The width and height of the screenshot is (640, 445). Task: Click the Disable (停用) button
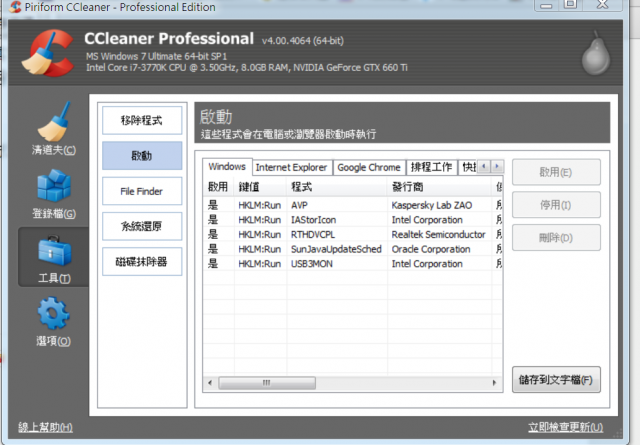point(556,205)
